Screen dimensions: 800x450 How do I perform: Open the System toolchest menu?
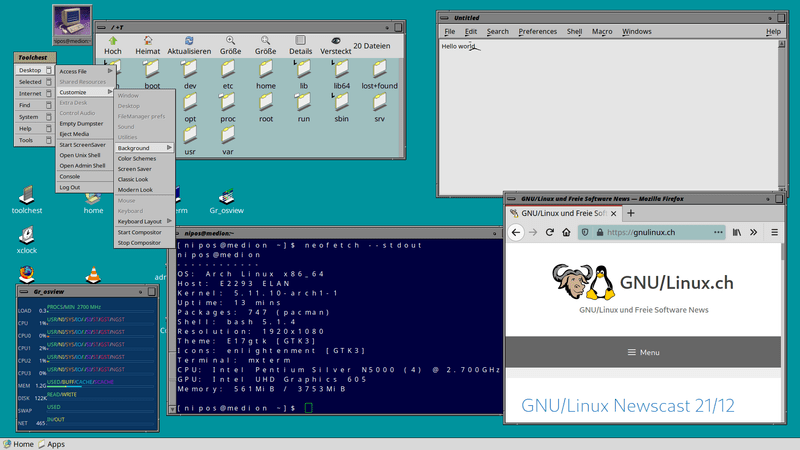click(x=34, y=117)
